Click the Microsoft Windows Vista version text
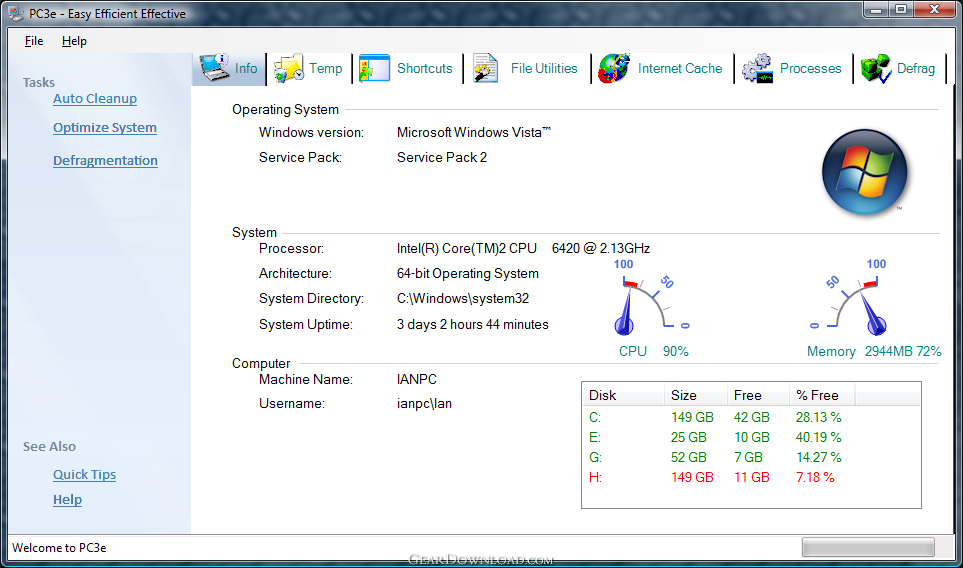Viewport: 963px width, 568px height. (474, 132)
